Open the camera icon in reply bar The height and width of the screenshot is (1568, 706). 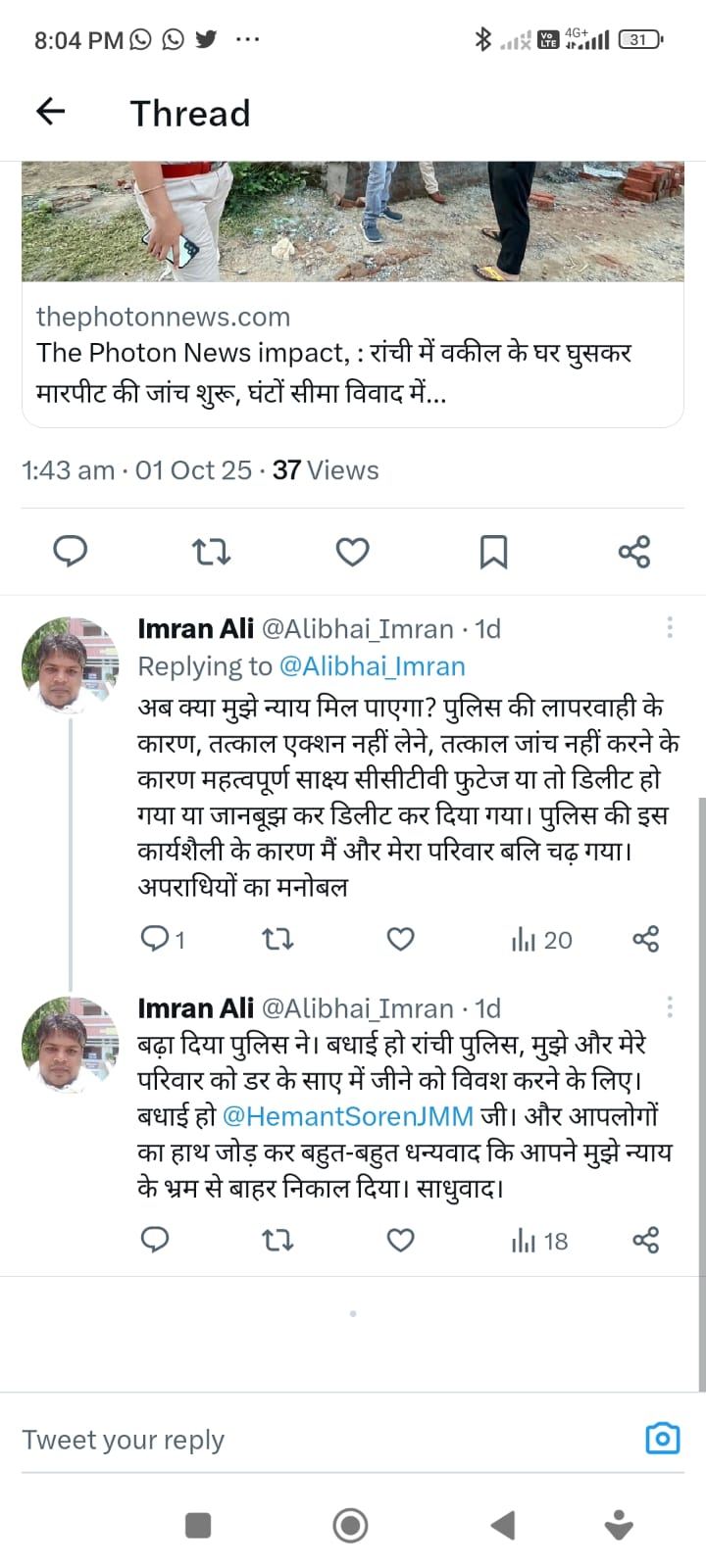663,1438
